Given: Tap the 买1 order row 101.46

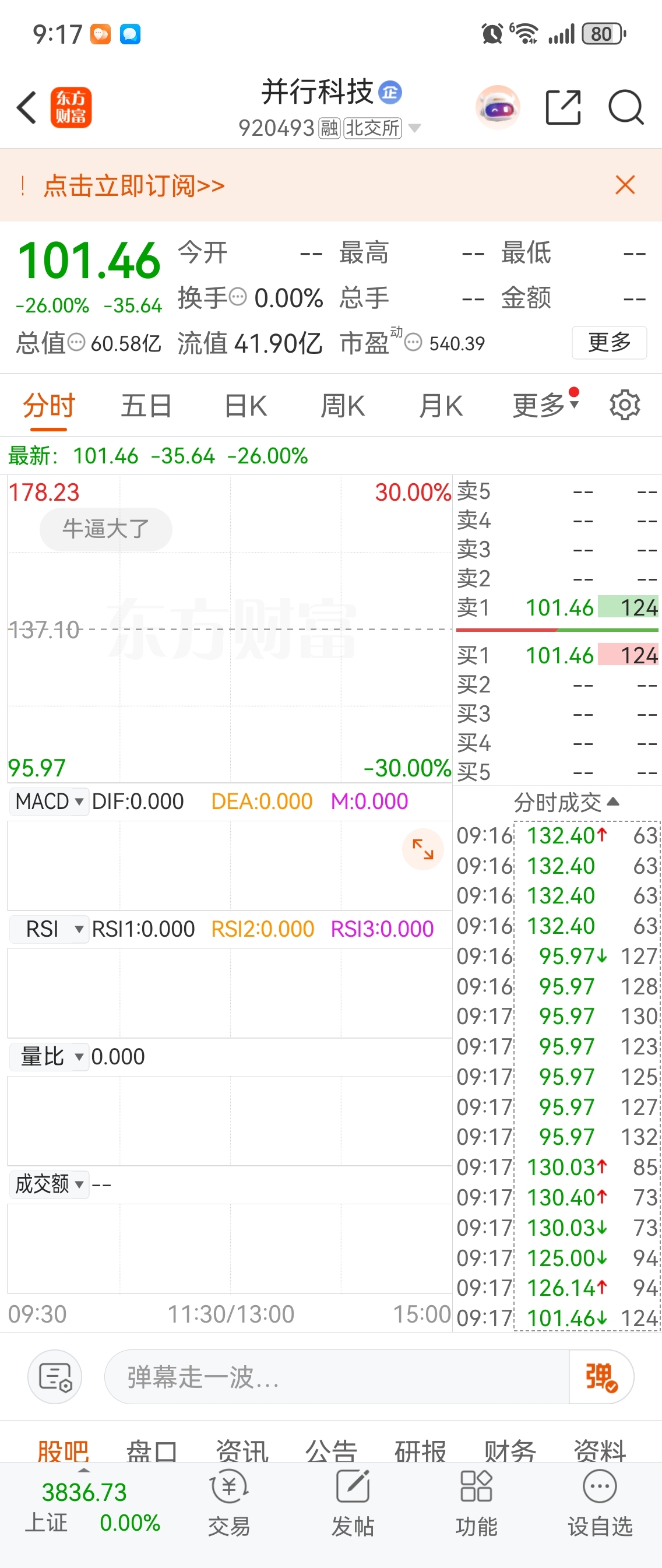Looking at the screenshot, I should pos(557,656).
